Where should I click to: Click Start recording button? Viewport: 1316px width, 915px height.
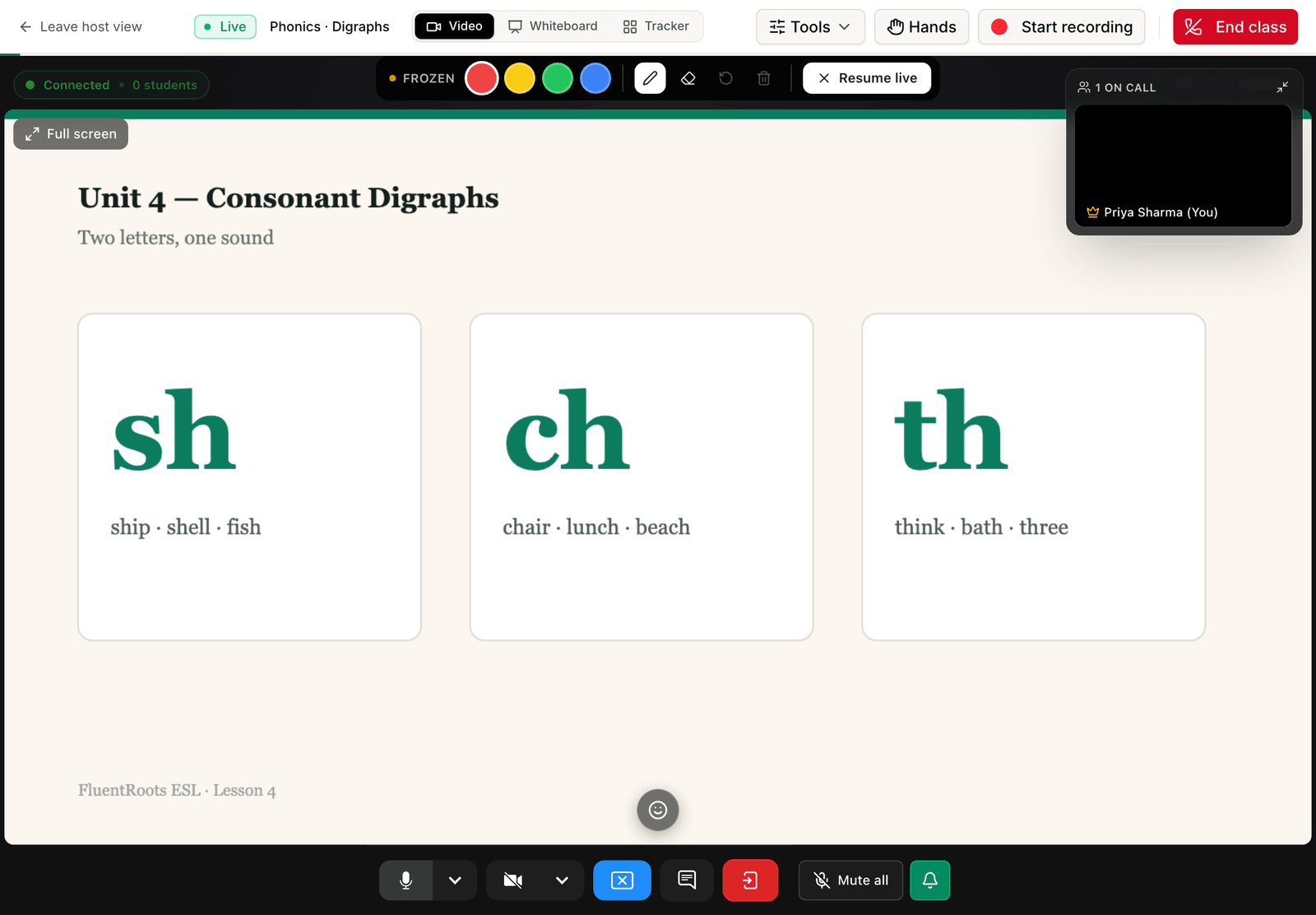pyautogui.click(x=1061, y=27)
